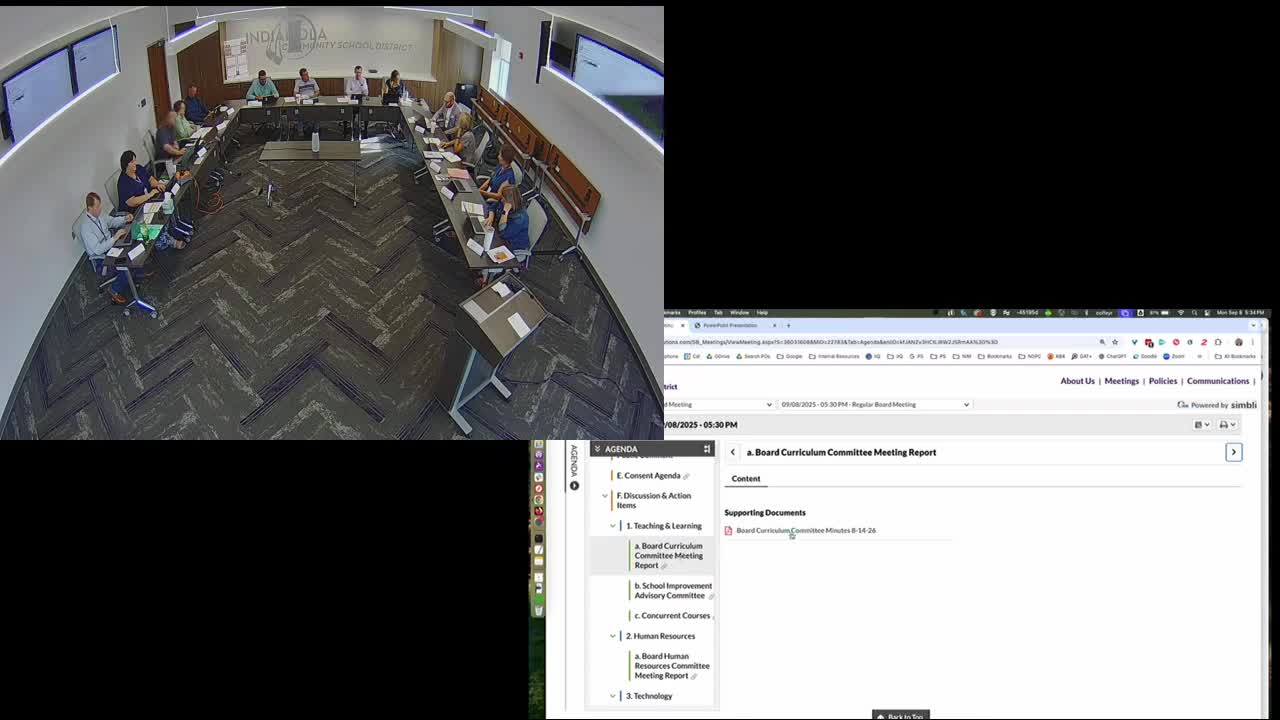Select School Improvement Advisory Committee agenda item
Screen dimensions: 1280x720
[x=672, y=591]
